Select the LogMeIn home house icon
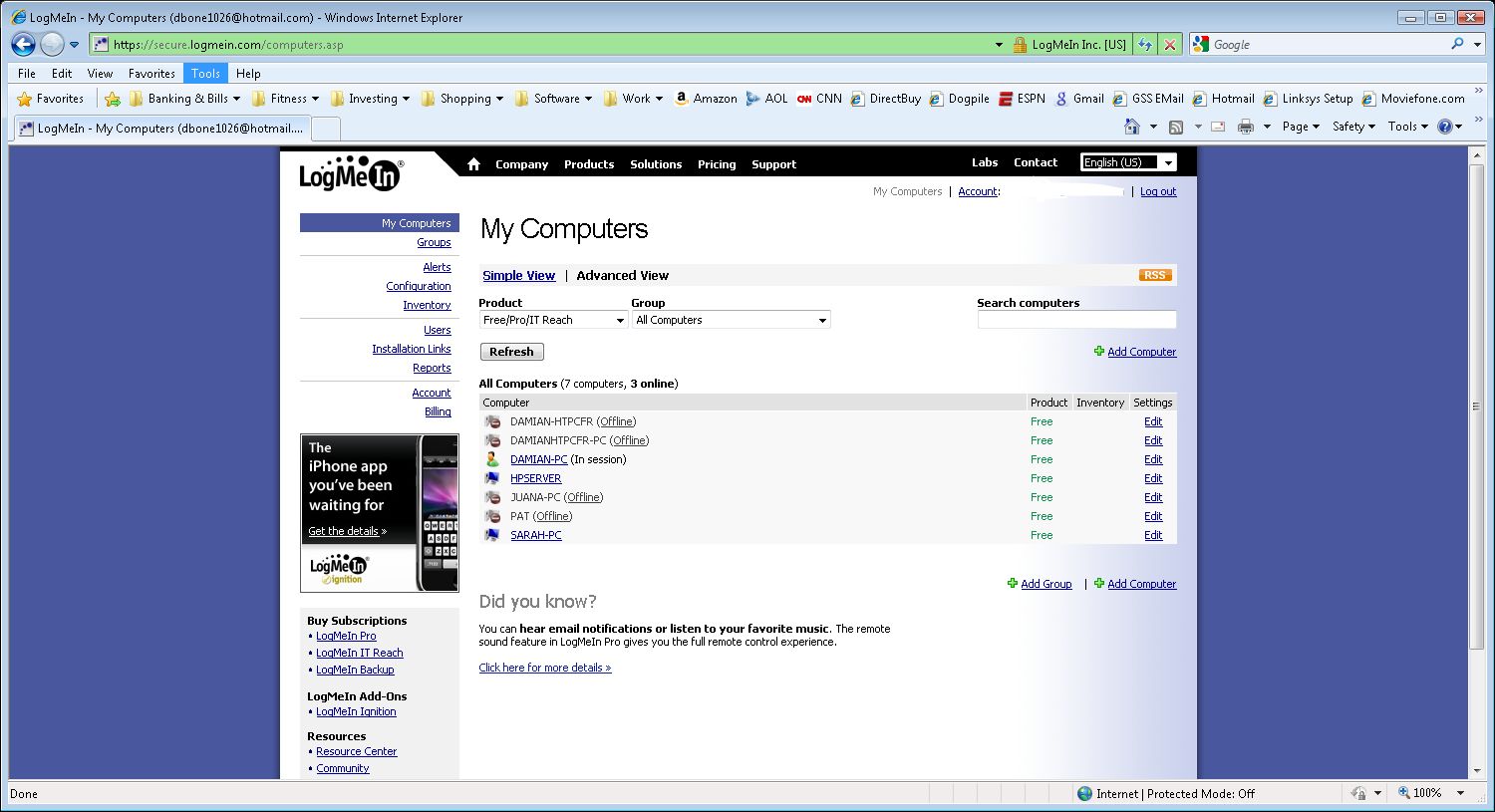 (x=472, y=163)
